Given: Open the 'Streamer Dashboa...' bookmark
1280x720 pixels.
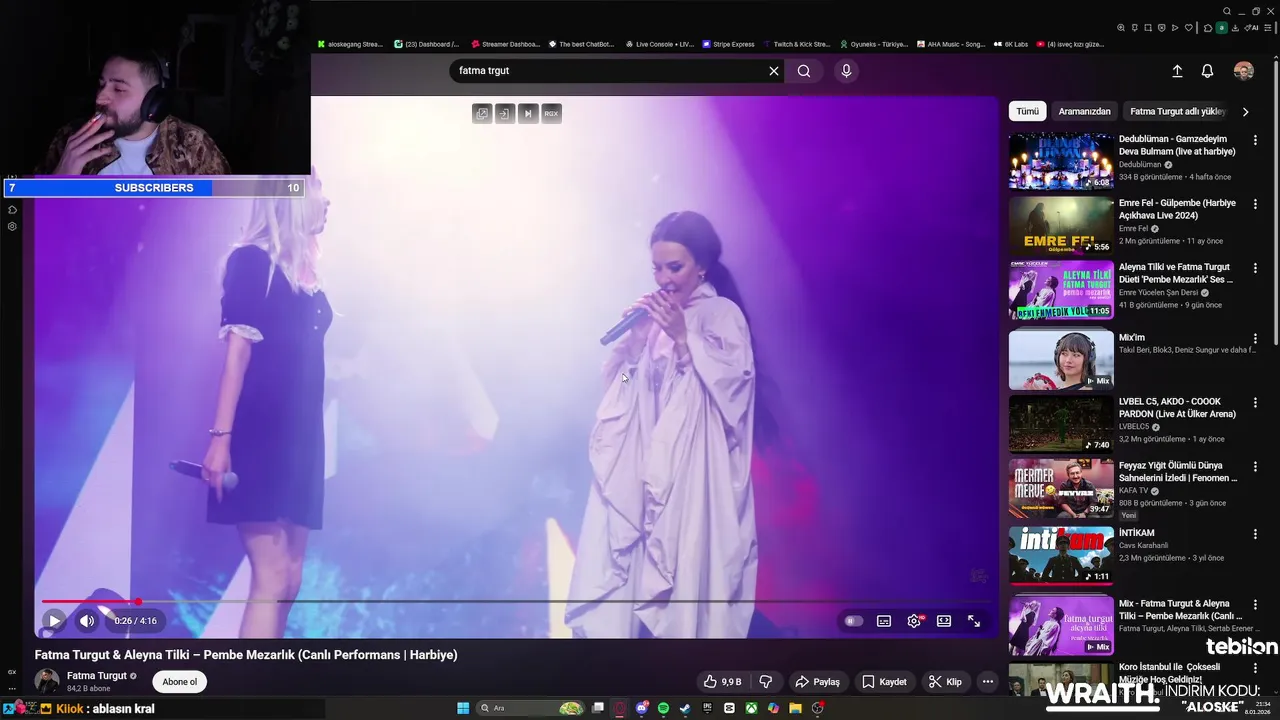Looking at the screenshot, I should (x=504, y=44).
